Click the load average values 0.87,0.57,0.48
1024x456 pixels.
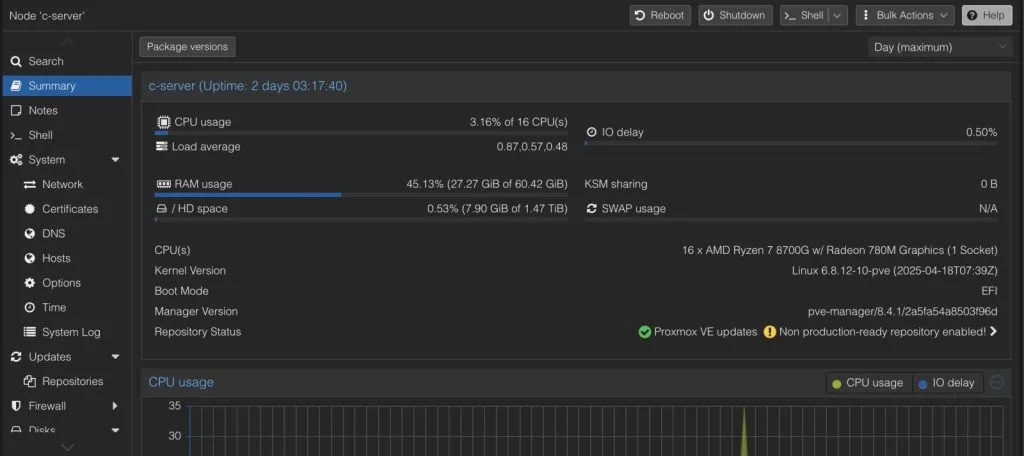tap(532, 147)
